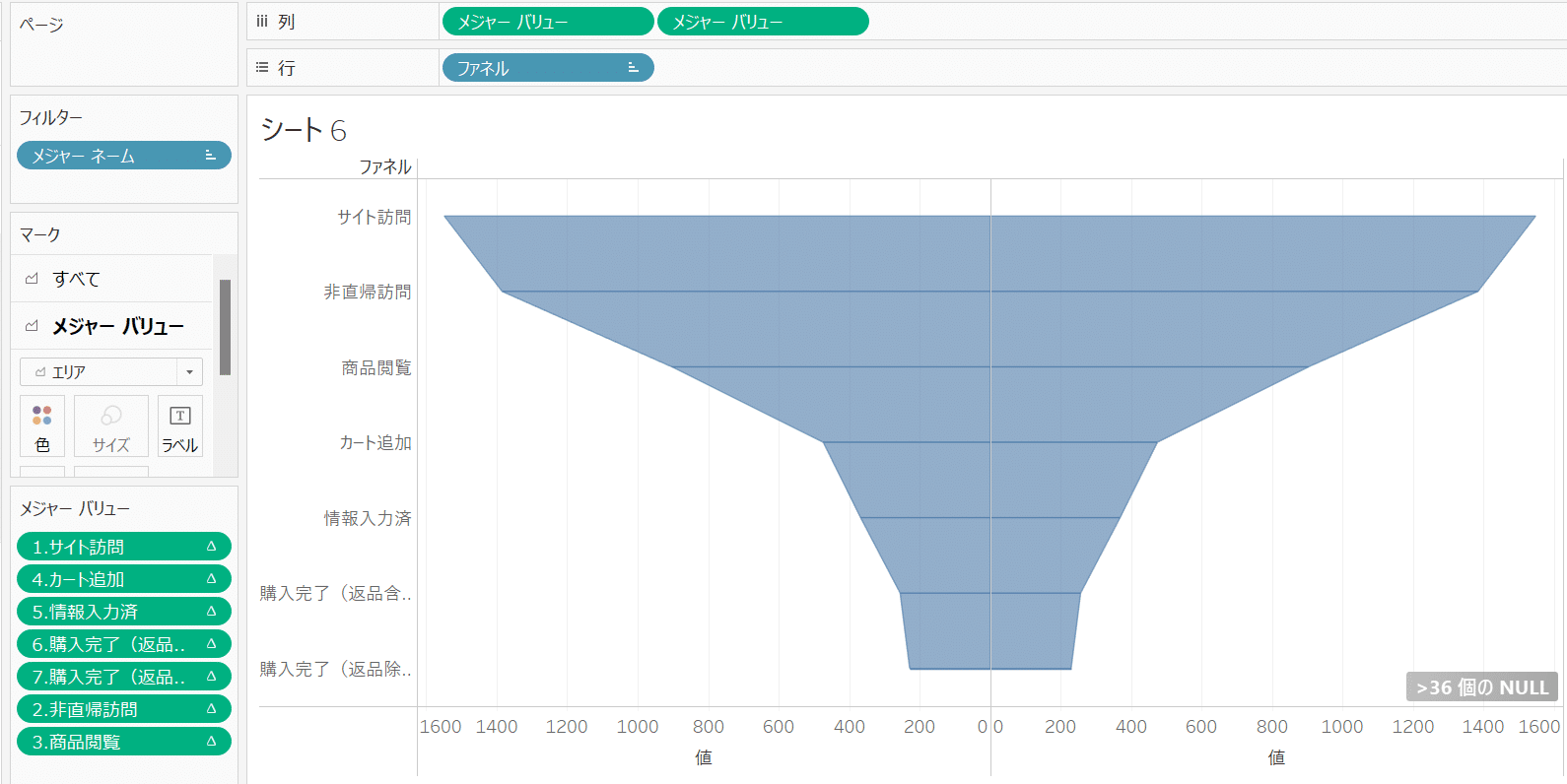Open the mark type dropdown showing エリア
Image resolution: width=1567 pixels, height=784 pixels.
click(111, 371)
